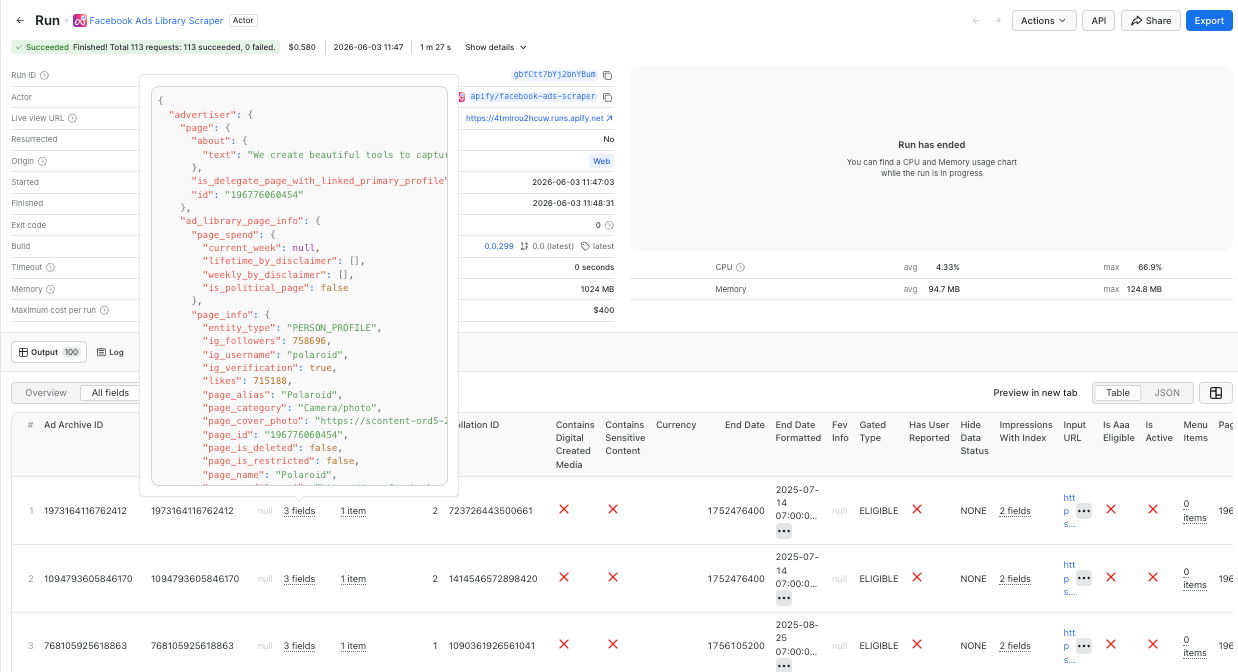This screenshot has height=672, width=1238.
Task: Open Timeout info icon
Action: [50, 267]
